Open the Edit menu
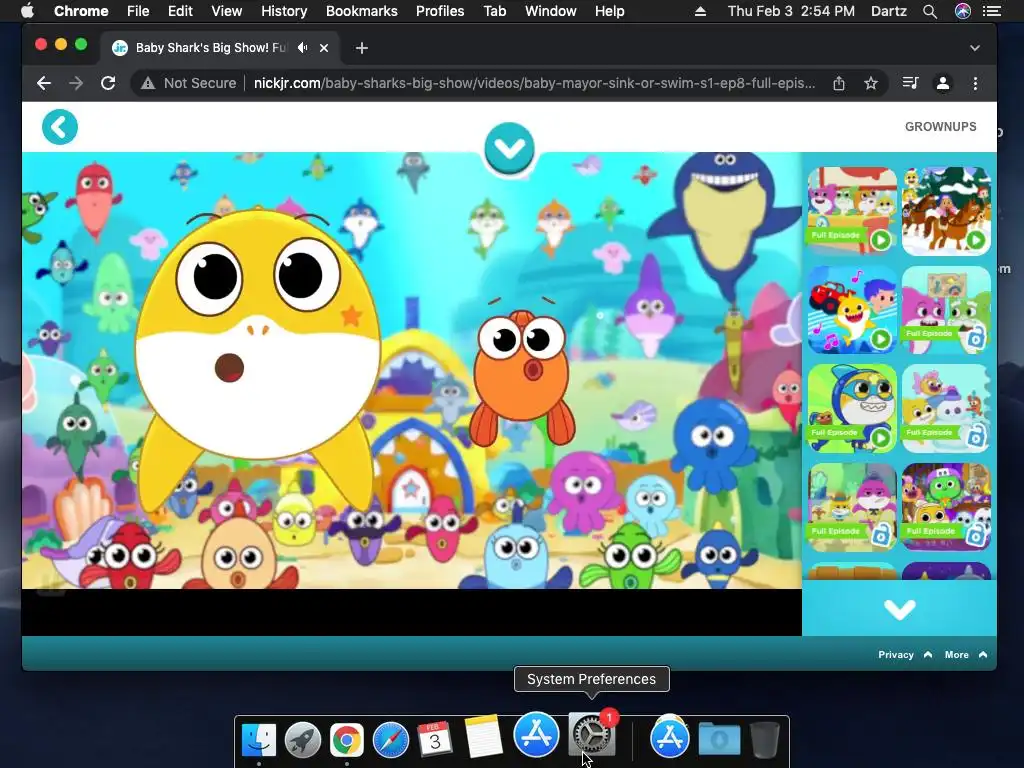Screen dimensions: 1024x768 point(180,11)
